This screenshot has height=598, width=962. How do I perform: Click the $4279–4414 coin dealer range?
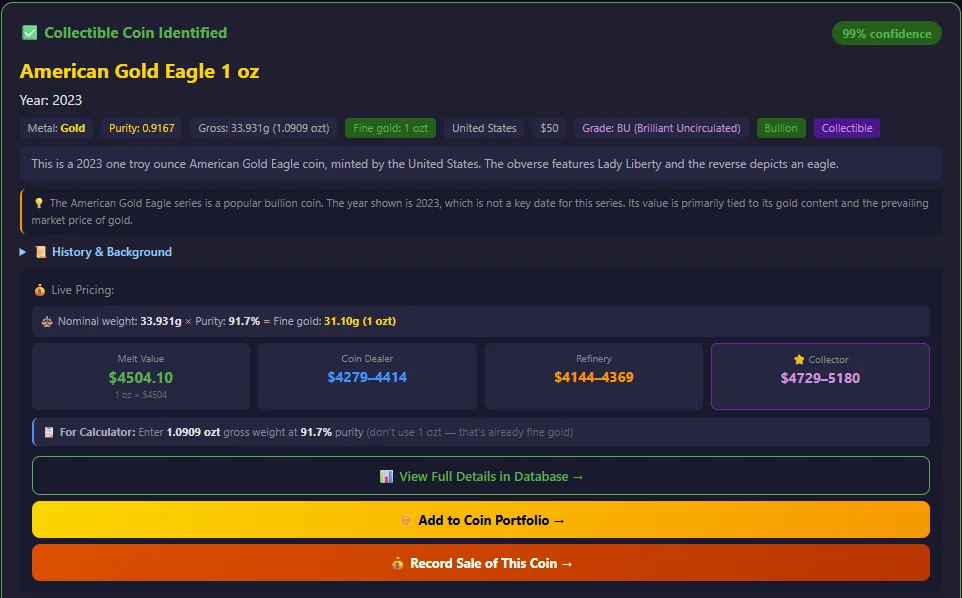point(367,377)
